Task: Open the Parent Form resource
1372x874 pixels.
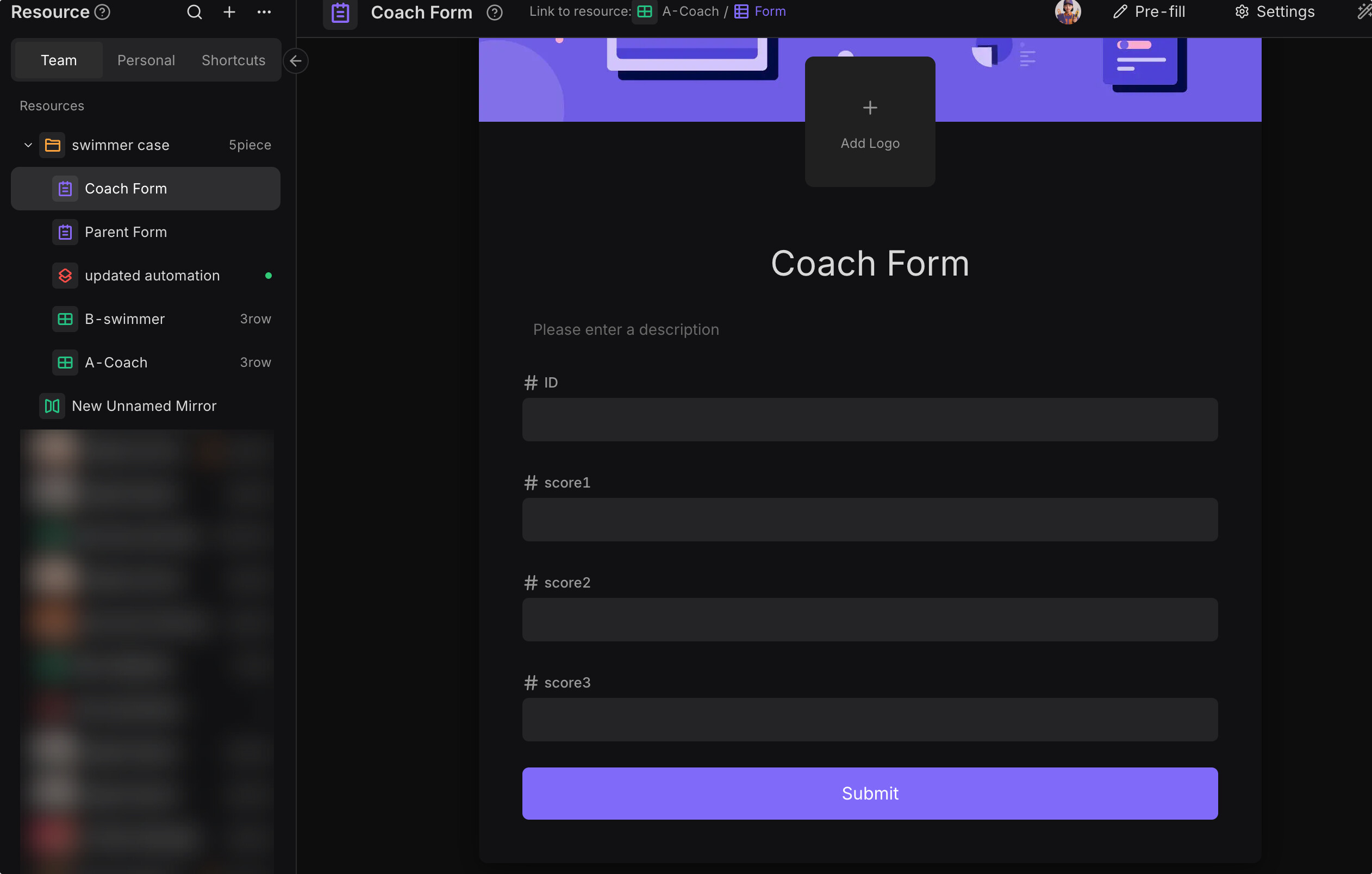Action: pyautogui.click(x=126, y=233)
